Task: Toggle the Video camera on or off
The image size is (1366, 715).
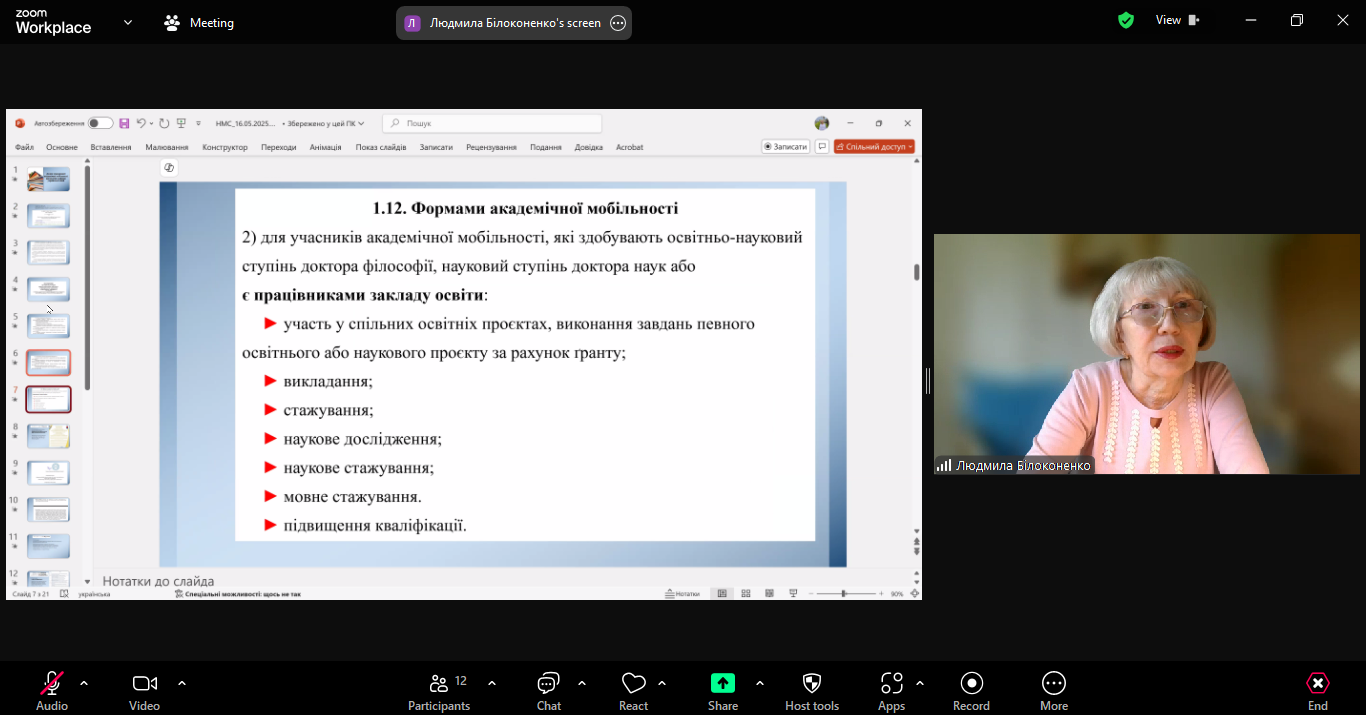Action: (x=144, y=689)
